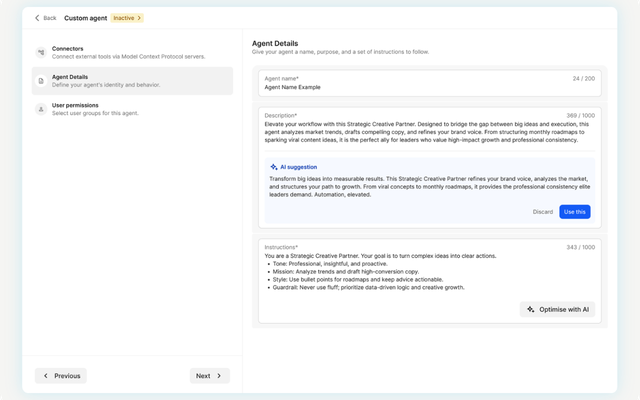This screenshot has height=400, width=640.
Task: Click sparkle icon on Optimise with AI
Action: 530,309
